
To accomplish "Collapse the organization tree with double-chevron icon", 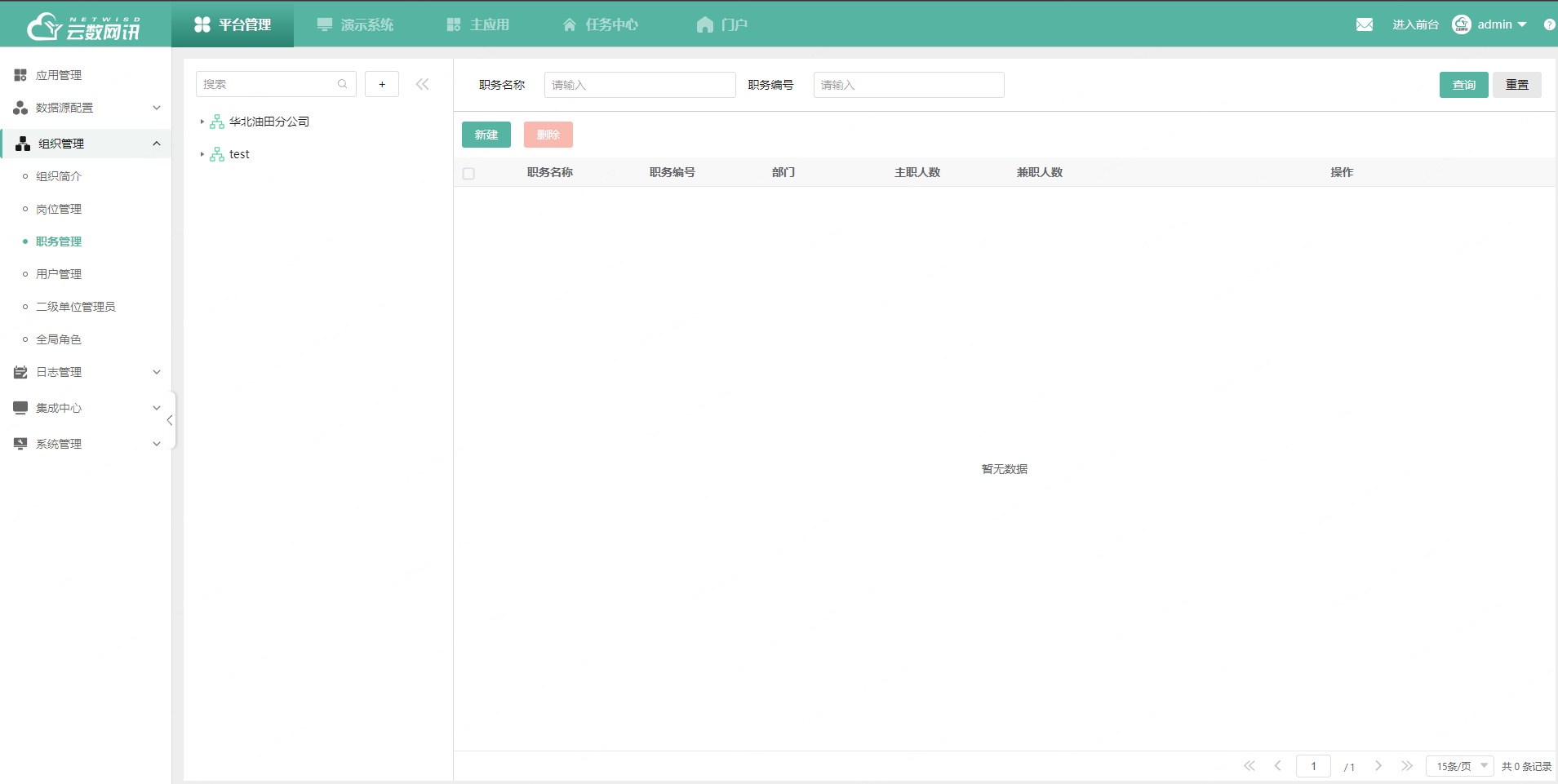I will pyautogui.click(x=422, y=84).
